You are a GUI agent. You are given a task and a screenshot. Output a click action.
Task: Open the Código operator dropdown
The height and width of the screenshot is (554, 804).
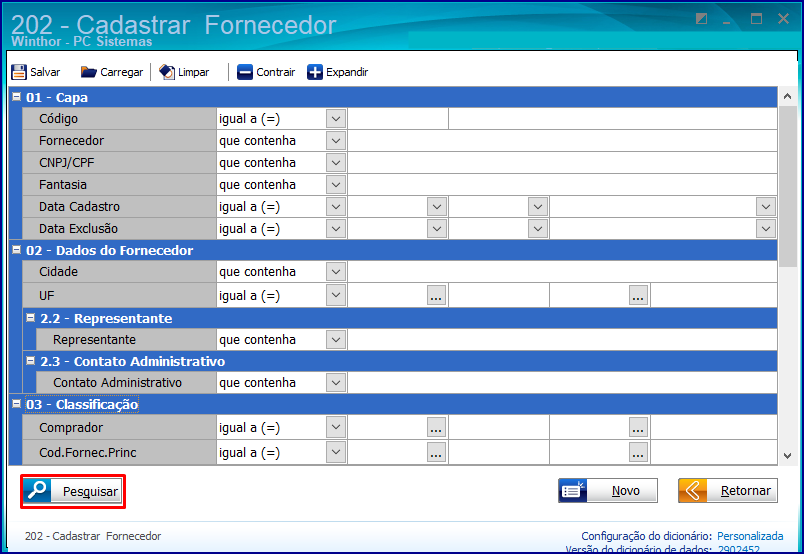point(336,119)
